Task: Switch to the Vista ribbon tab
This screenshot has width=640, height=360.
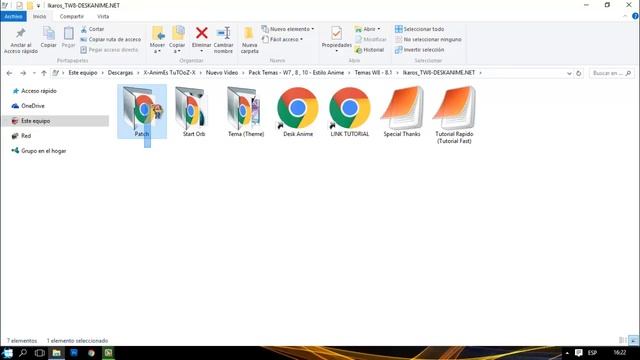Action: [103, 16]
